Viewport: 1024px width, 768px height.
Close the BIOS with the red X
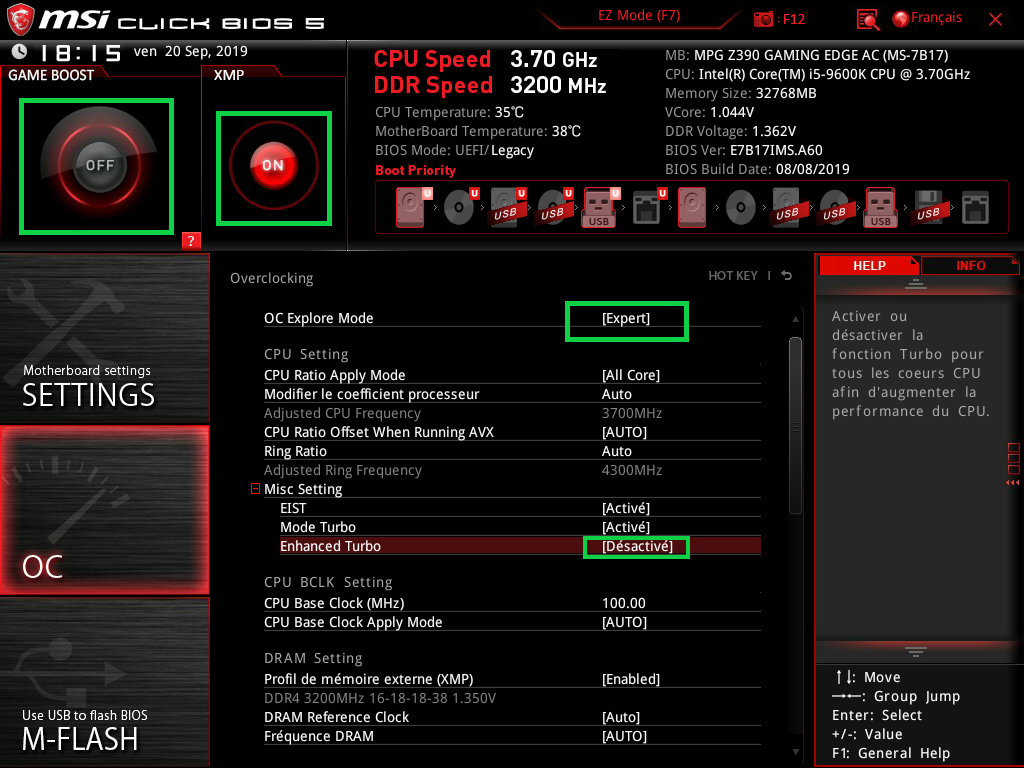[x=995, y=20]
